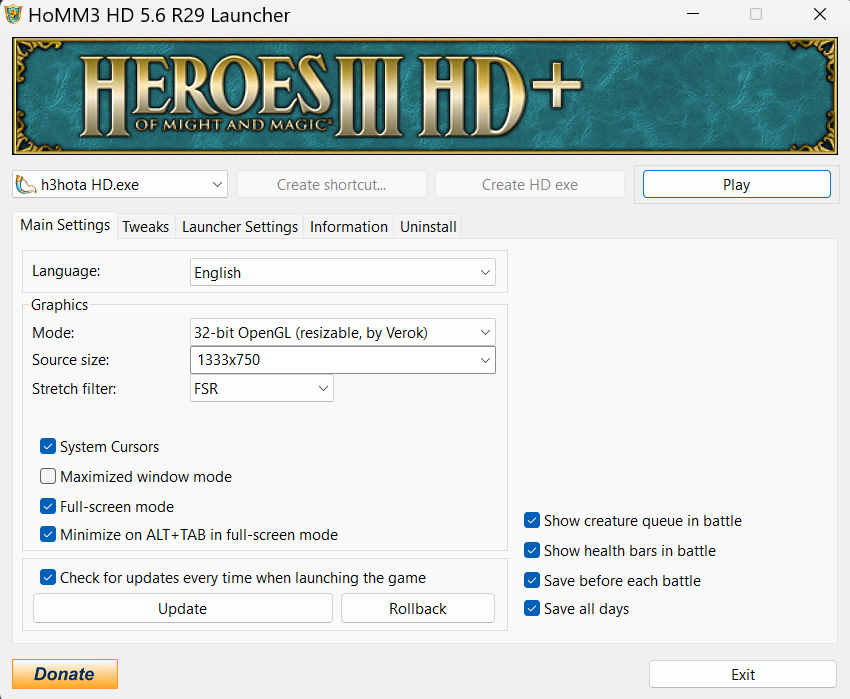850x699 pixels.
Task: Switch to the Tweaks tab
Action: click(145, 226)
